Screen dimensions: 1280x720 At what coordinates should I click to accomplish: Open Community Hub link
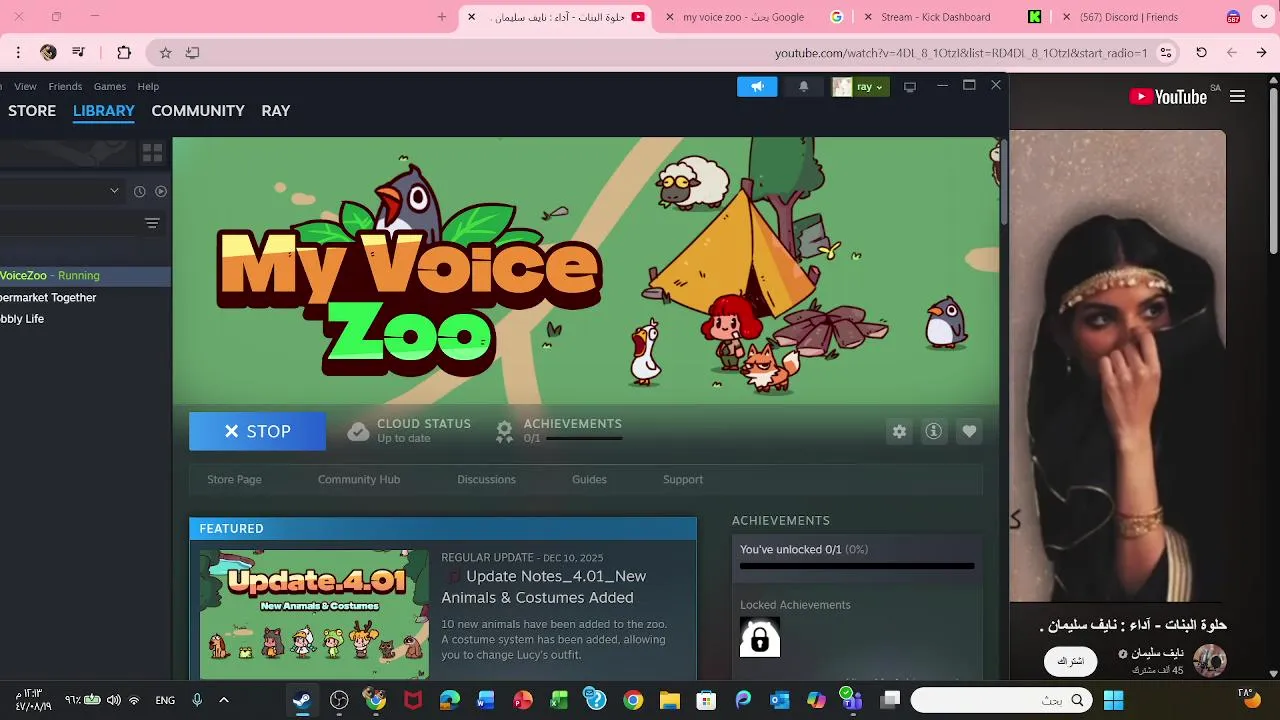(359, 479)
